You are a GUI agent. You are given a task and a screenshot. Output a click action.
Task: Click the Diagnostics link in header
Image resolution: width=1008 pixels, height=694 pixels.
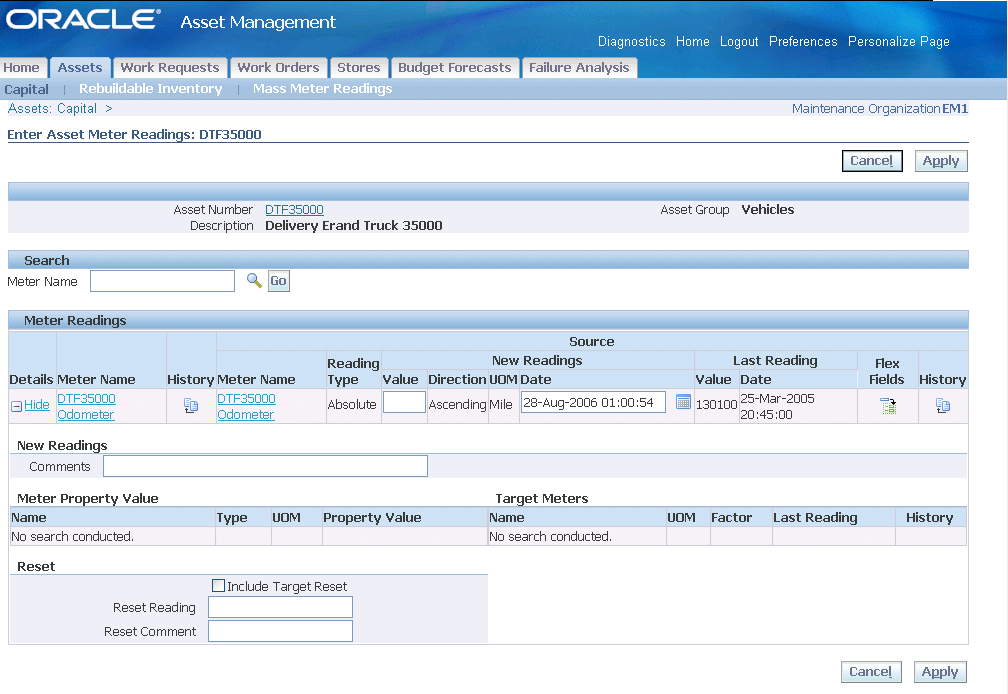point(631,41)
